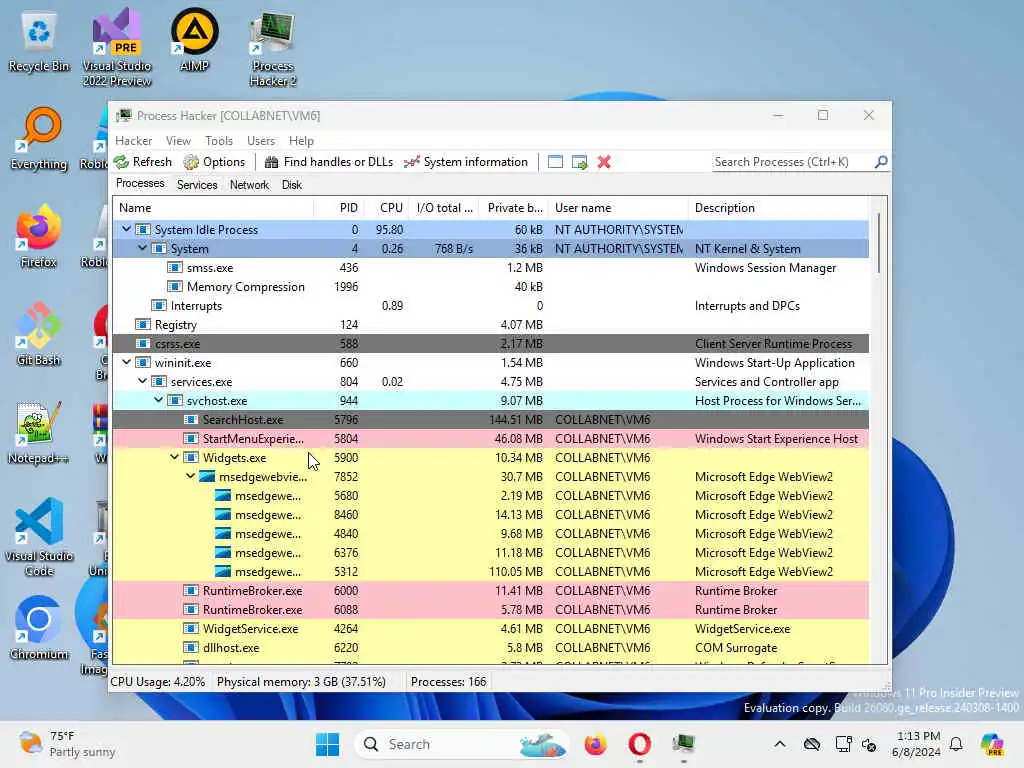Image resolution: width=1024 pixels, height=768 pixels.
Task: Collapse the wininit.exe tree node
Action: [126, 362]
